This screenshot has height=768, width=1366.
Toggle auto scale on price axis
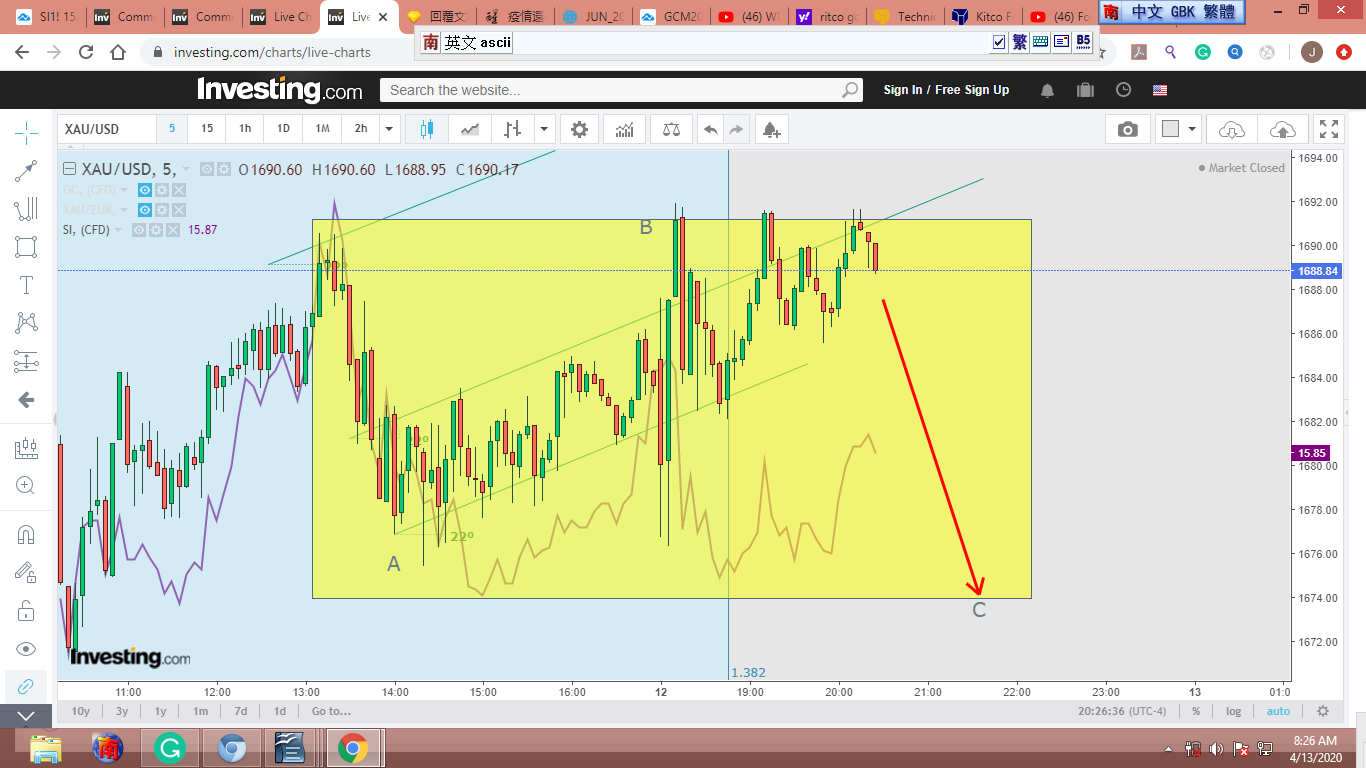coord(1278,711)
